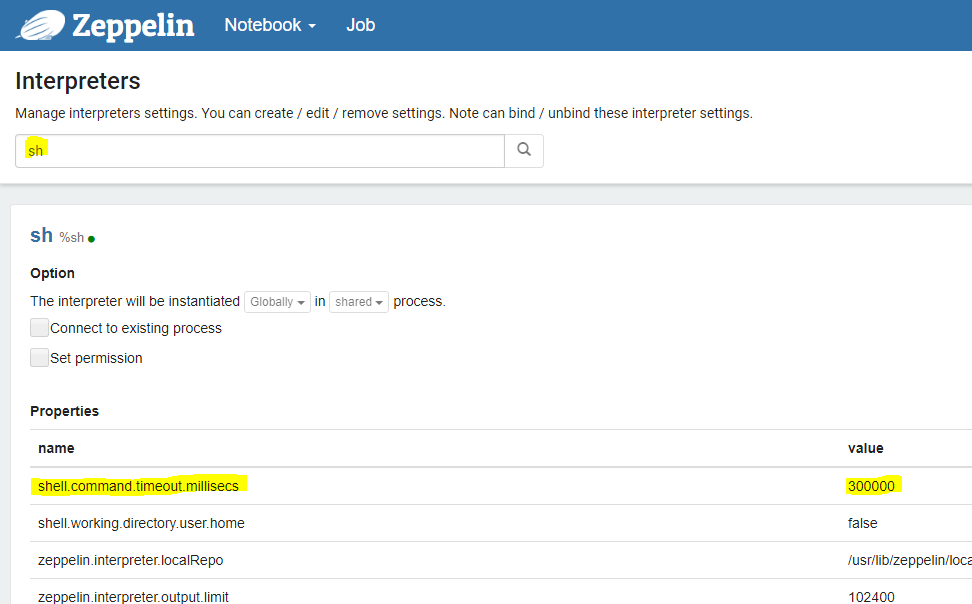Click the Option section heading
Image resolution: width=972 pixels, height=604 pixels.
(52, 273)
